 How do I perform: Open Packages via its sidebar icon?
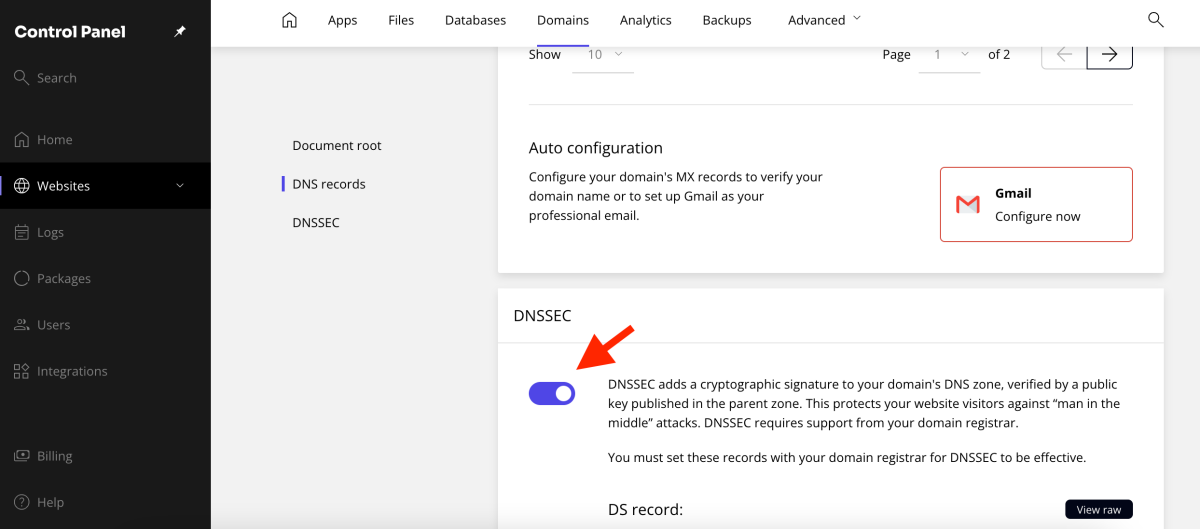pyautogui.click(x=21, y=278)
